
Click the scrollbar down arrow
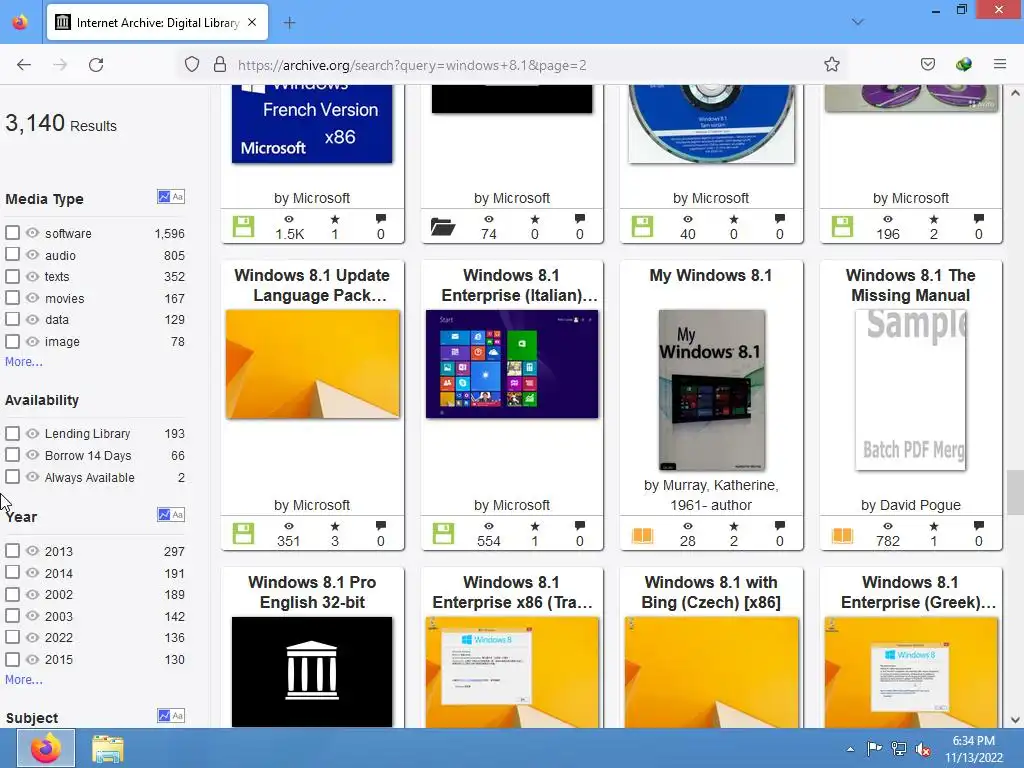click(x=1015, y=720)
